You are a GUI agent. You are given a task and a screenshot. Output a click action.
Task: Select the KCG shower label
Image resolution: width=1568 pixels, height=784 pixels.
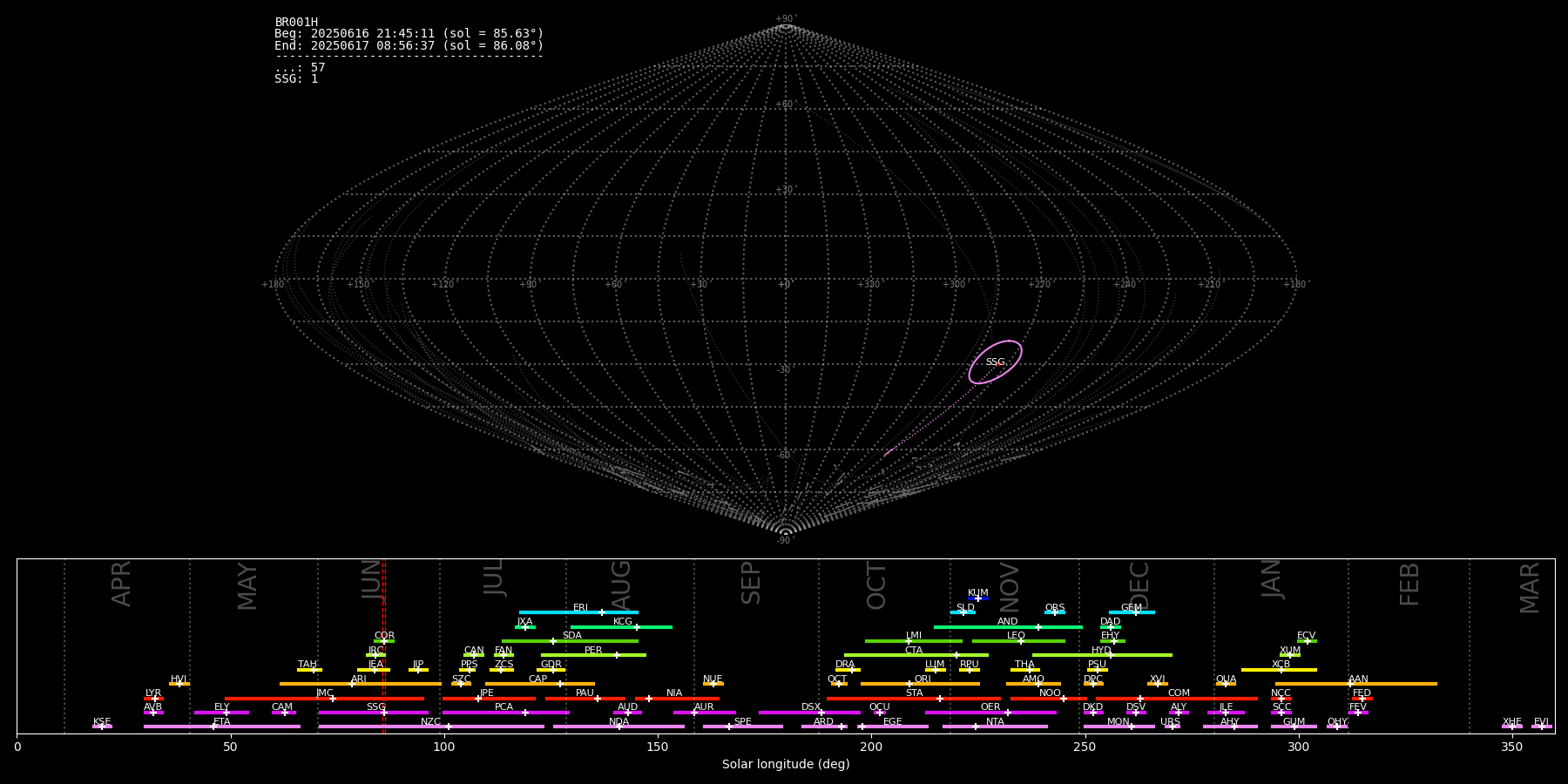[623, 622]
